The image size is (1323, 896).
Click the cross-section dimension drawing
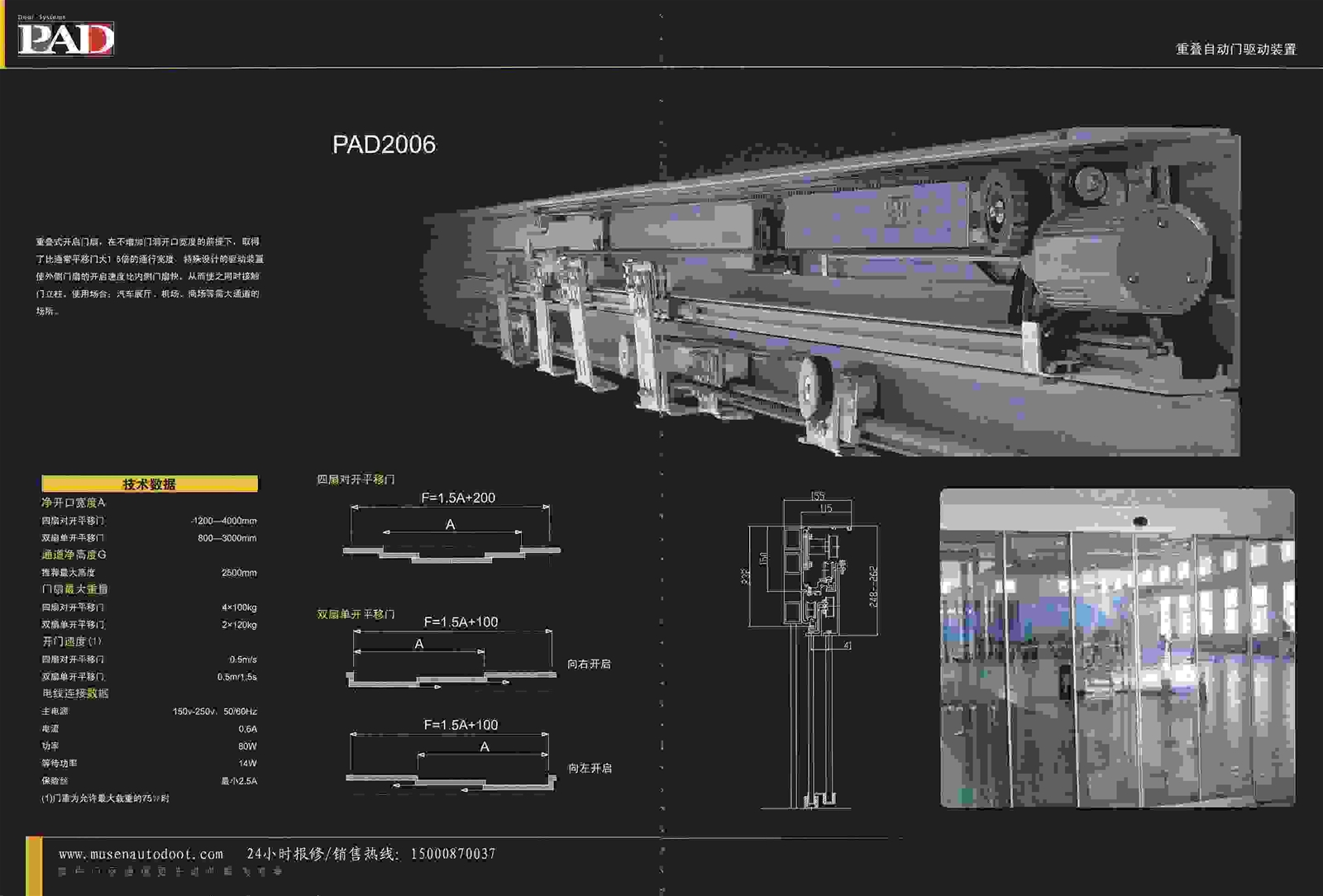tap(813, 650)
